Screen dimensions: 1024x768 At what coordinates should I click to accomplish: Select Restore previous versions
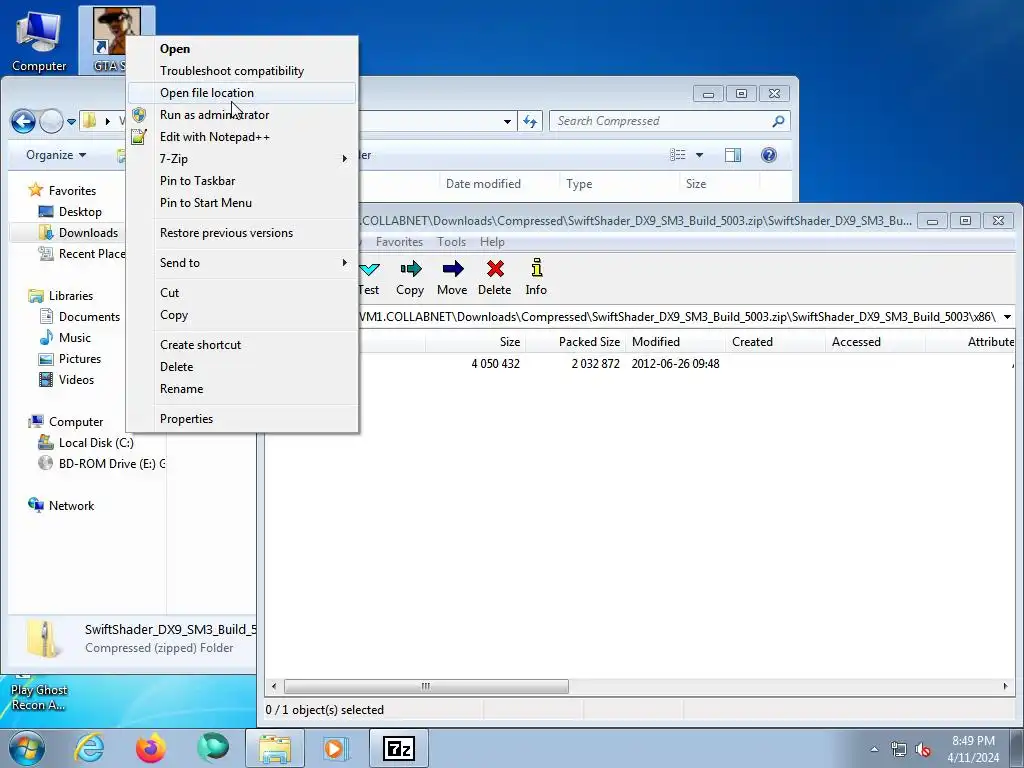242,232
